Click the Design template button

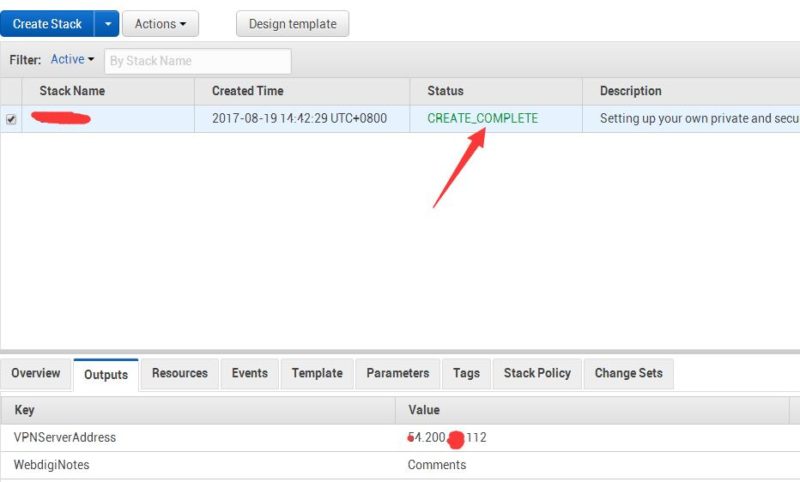tap(293, 24)
